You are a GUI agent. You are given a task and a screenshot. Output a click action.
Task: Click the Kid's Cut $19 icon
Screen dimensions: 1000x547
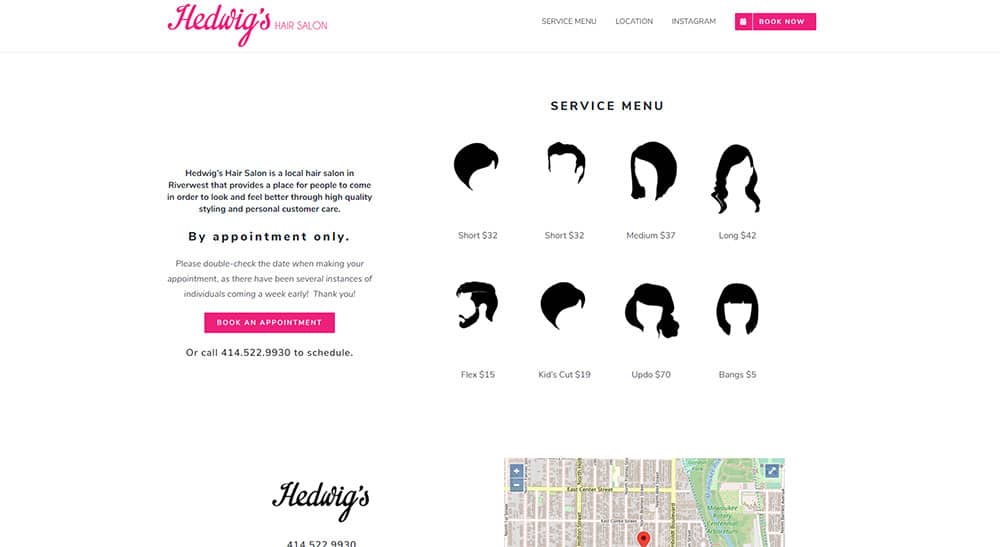562,305
